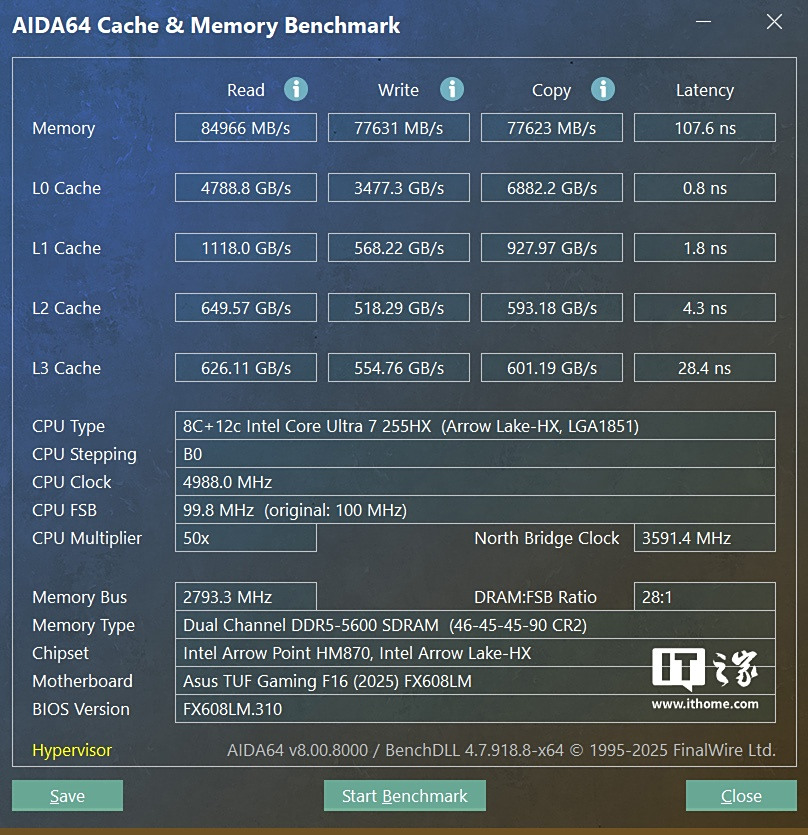Click Start Benchmark button
The image size is (808, 835).
tap(405, 796)
